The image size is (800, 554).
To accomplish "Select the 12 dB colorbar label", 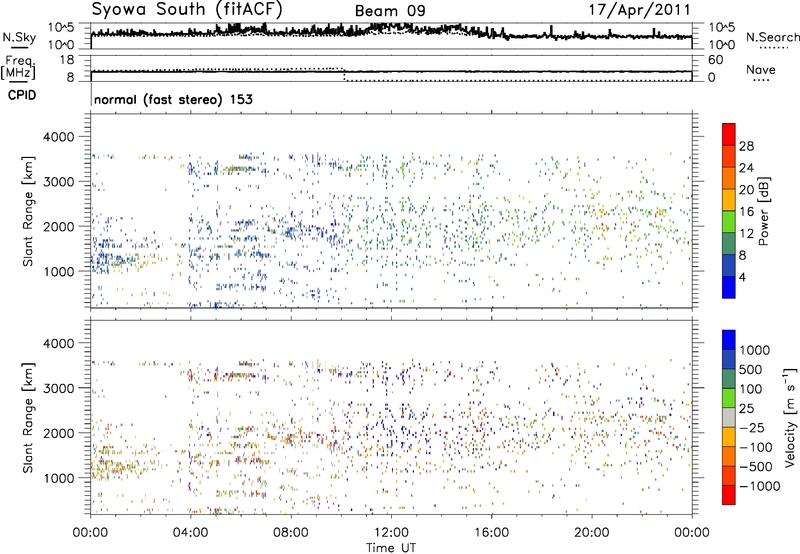I will pyautogui.click(x=746, y=234).
